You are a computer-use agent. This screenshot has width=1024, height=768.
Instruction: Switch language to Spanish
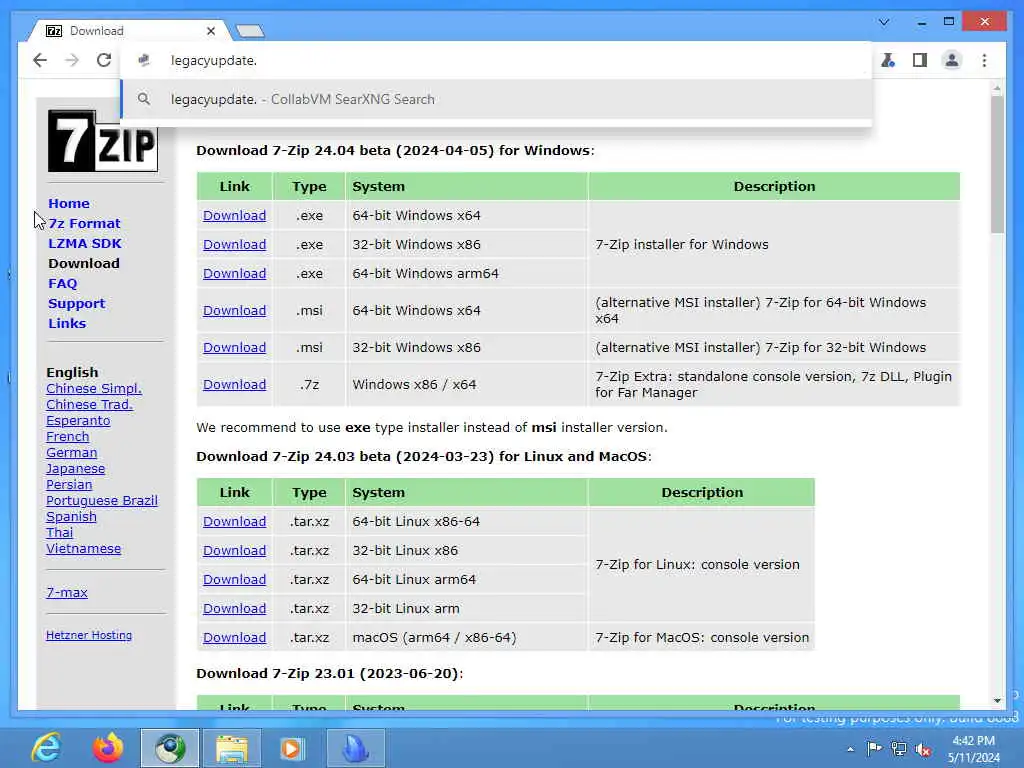71,517
